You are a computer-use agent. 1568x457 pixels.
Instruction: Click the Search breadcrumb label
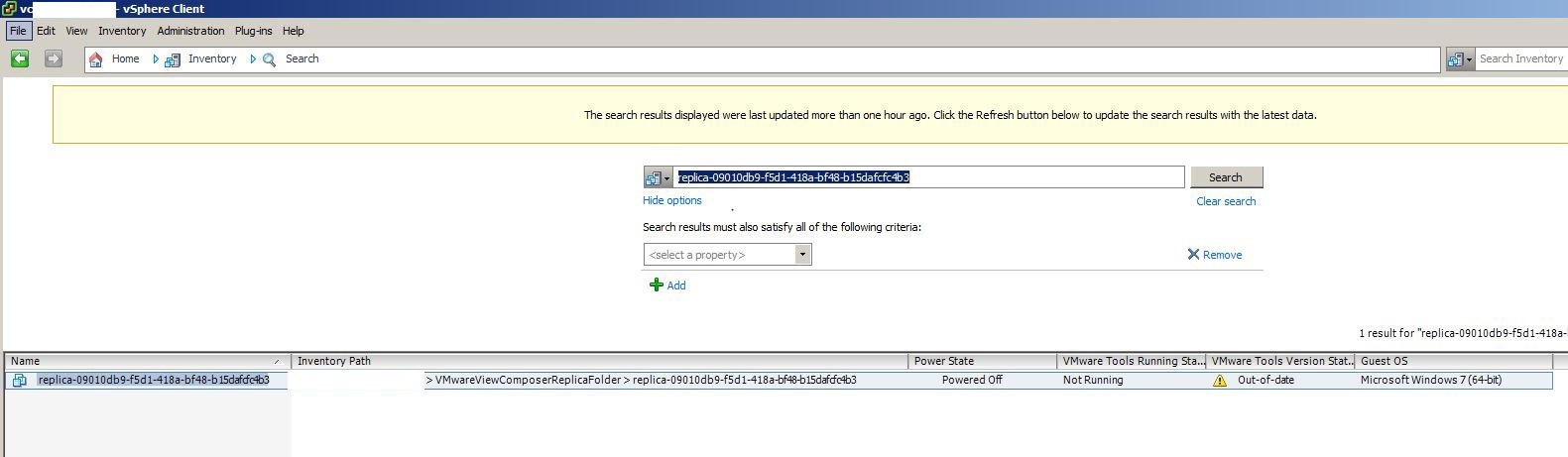pyautogui.click(x=302, y=58)
